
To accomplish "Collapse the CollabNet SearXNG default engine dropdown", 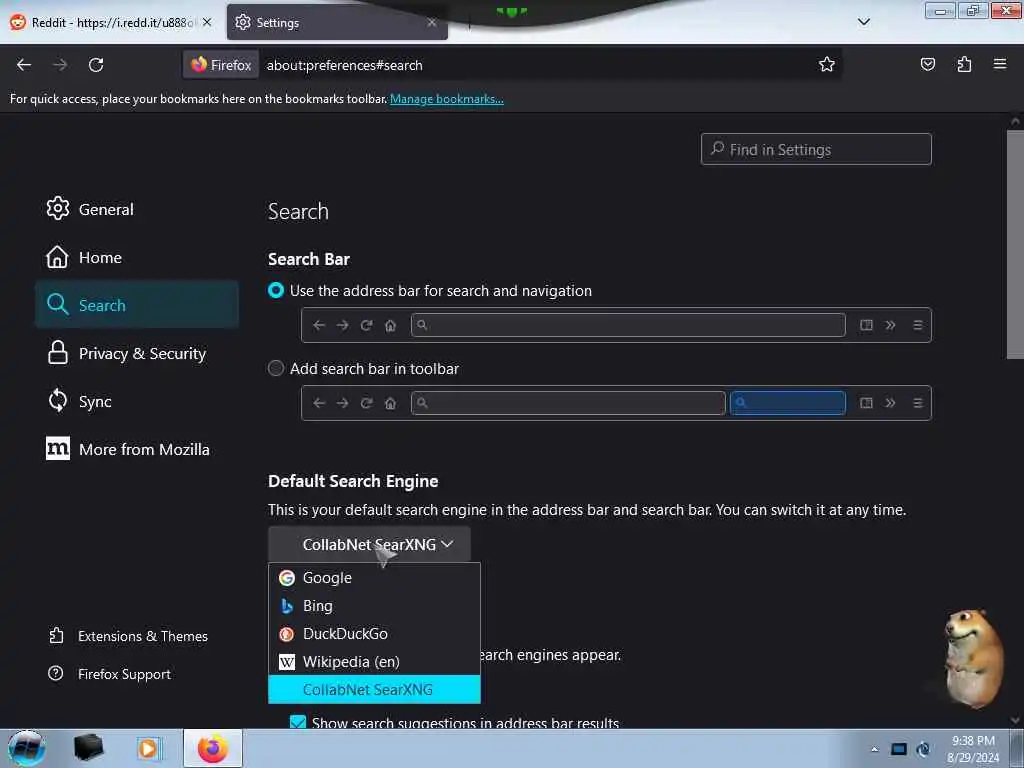I will tap(369, 544).
